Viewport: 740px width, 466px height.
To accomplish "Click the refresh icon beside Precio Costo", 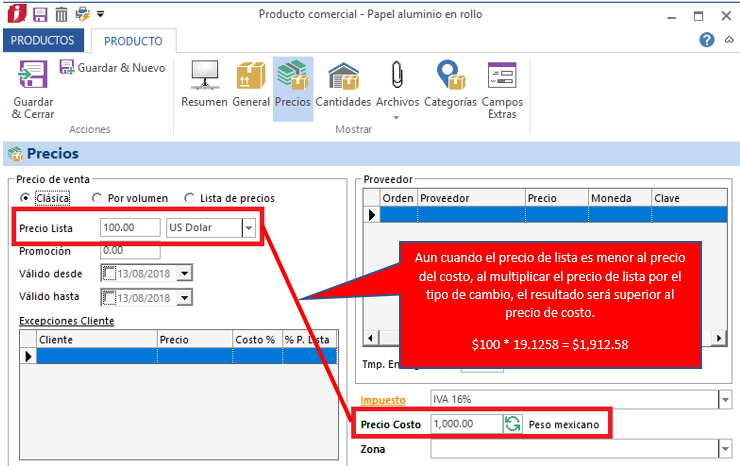I will click(x=513, y=424).
